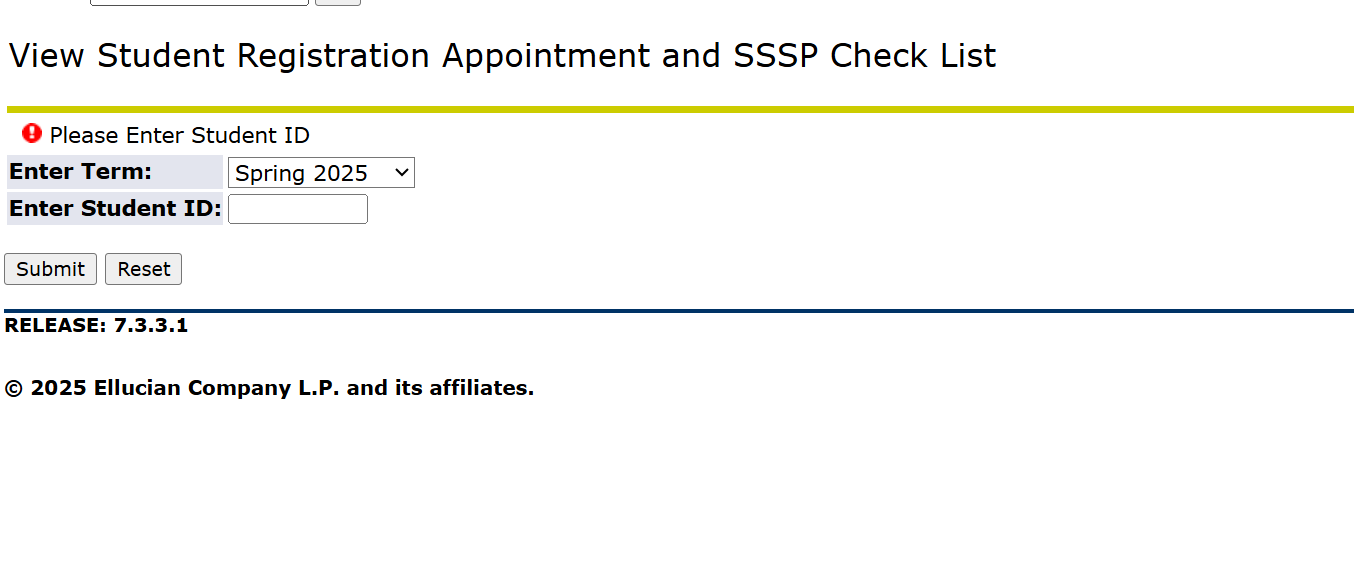Screen dimensions: 1354x588
Task: Click the words "View Student Registration Appointment" in the heading
Action: coord(330,56)
